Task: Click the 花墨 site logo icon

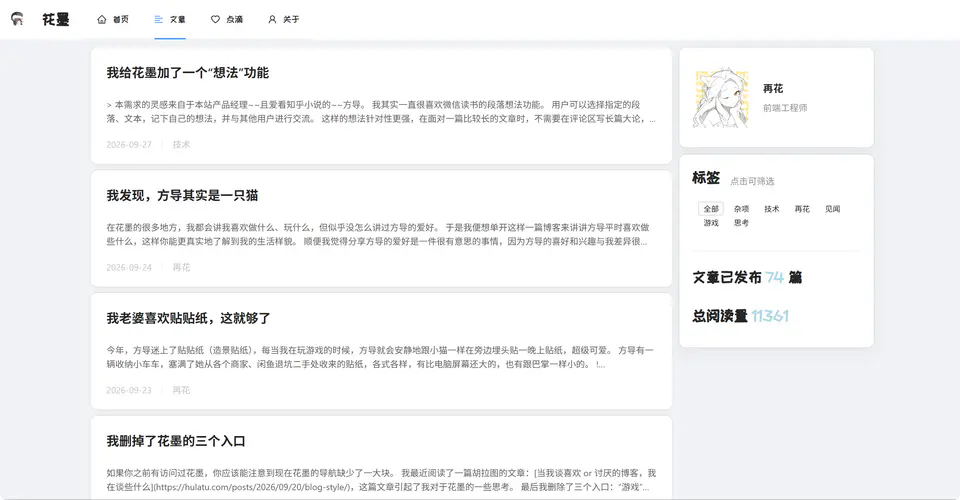Action: 18,19
